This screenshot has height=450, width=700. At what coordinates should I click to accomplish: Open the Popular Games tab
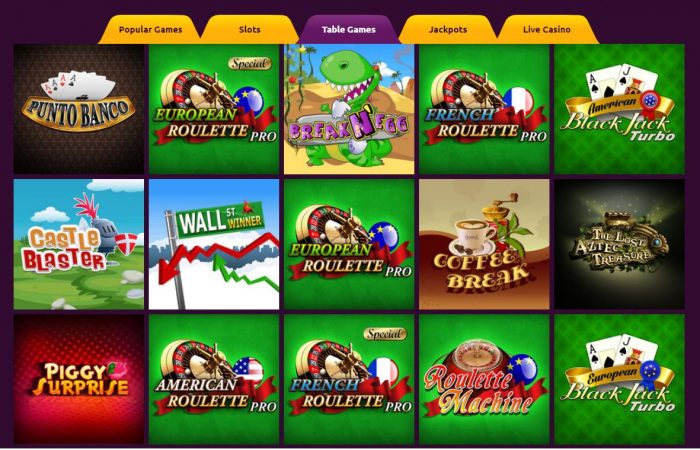coord(150,30)
